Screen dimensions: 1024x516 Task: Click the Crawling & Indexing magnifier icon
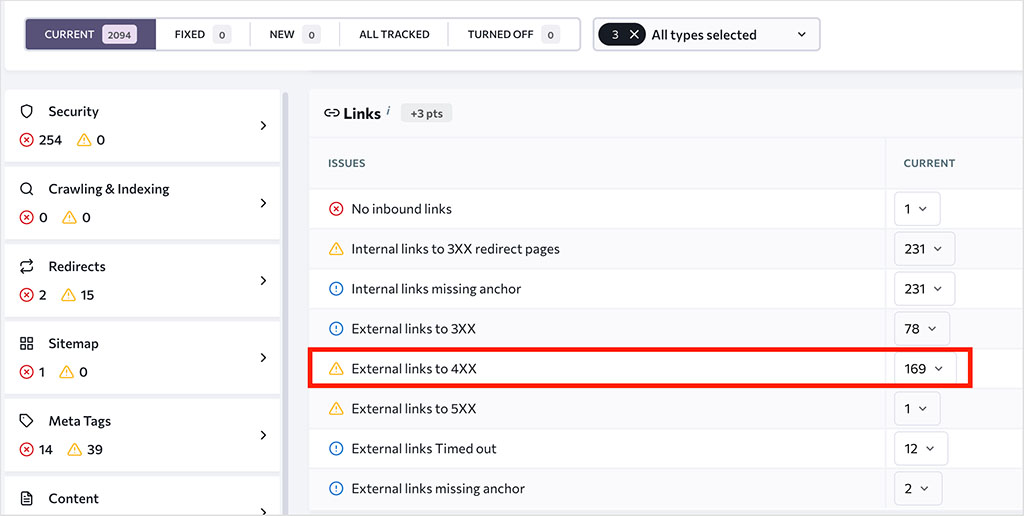click(26, 189)
